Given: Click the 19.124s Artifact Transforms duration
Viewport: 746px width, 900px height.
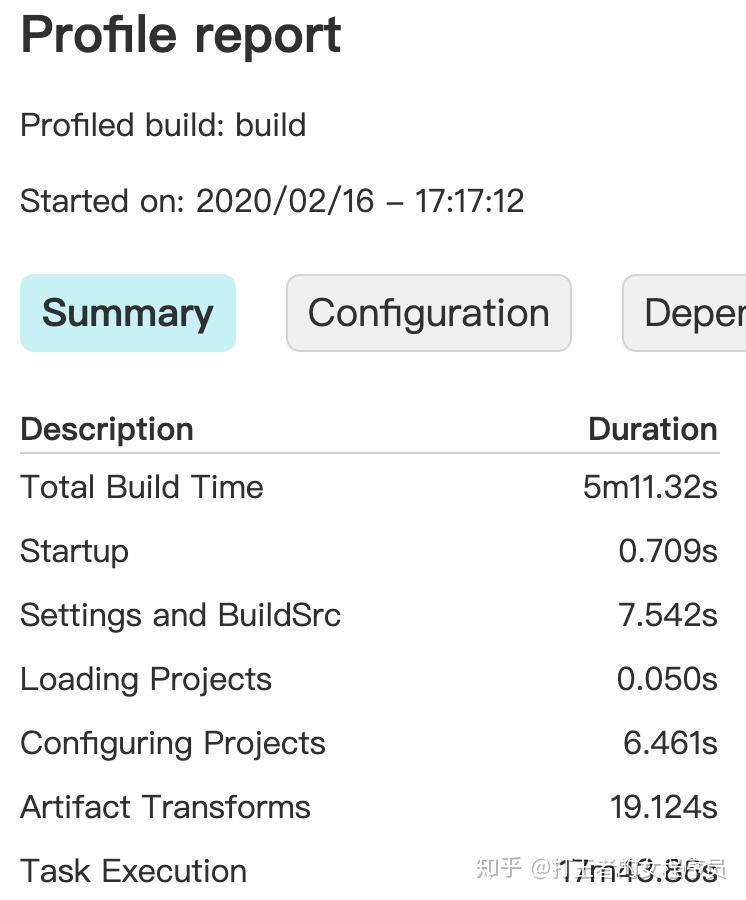Looking at the screenshot, I should coord(664,807).
